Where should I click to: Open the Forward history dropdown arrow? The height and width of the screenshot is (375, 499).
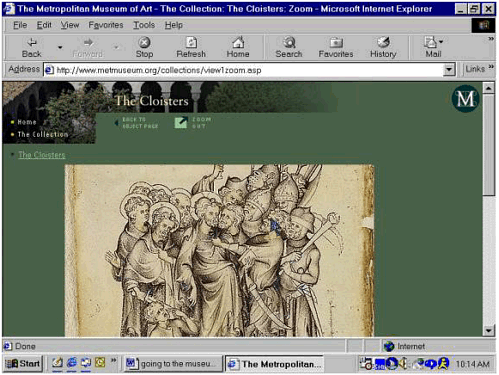(116, 47)
